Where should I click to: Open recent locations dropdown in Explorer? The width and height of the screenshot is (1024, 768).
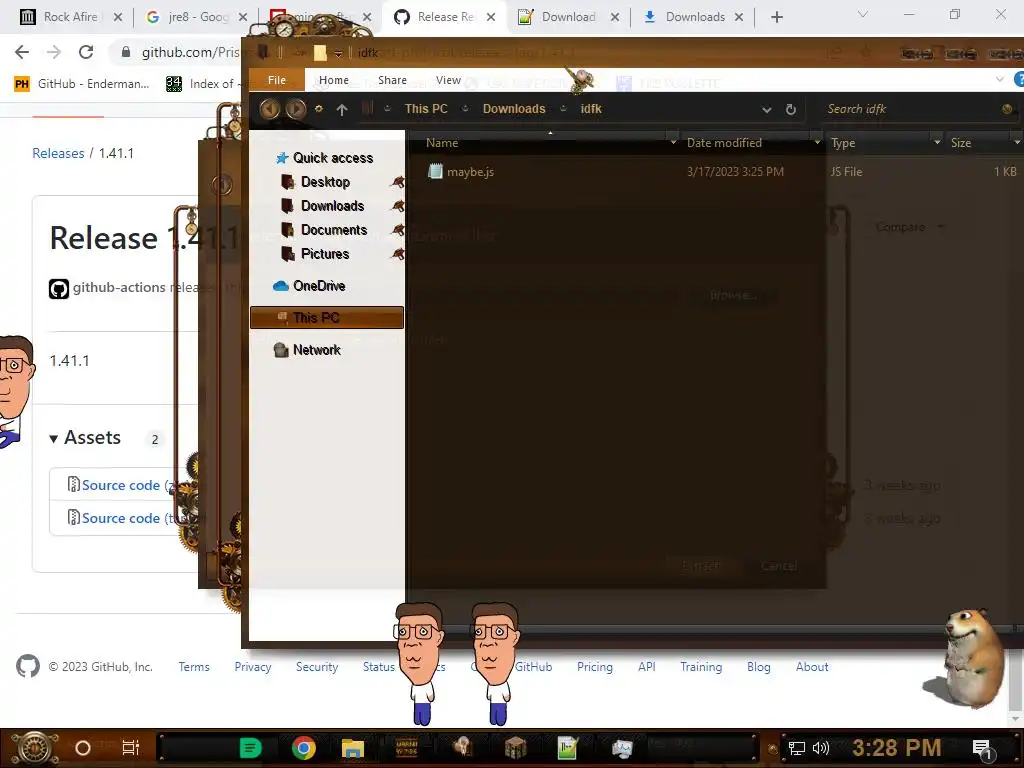coord(319,109)
